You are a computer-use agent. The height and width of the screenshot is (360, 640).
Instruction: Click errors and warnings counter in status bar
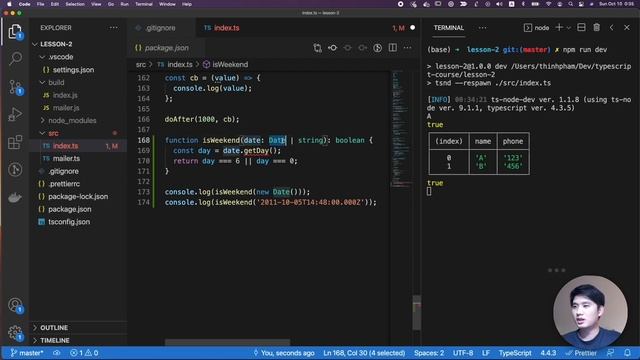[84, 353]
